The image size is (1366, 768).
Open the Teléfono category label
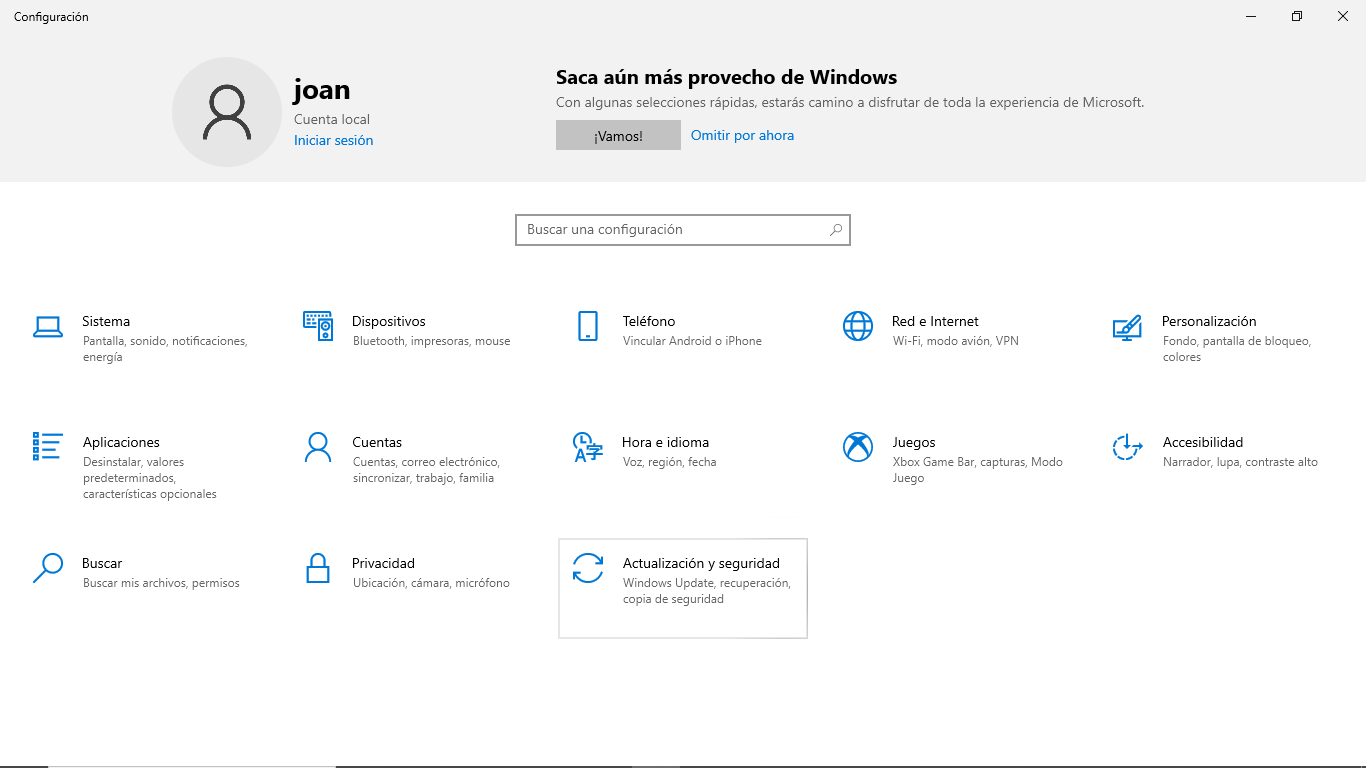[649, 321]
